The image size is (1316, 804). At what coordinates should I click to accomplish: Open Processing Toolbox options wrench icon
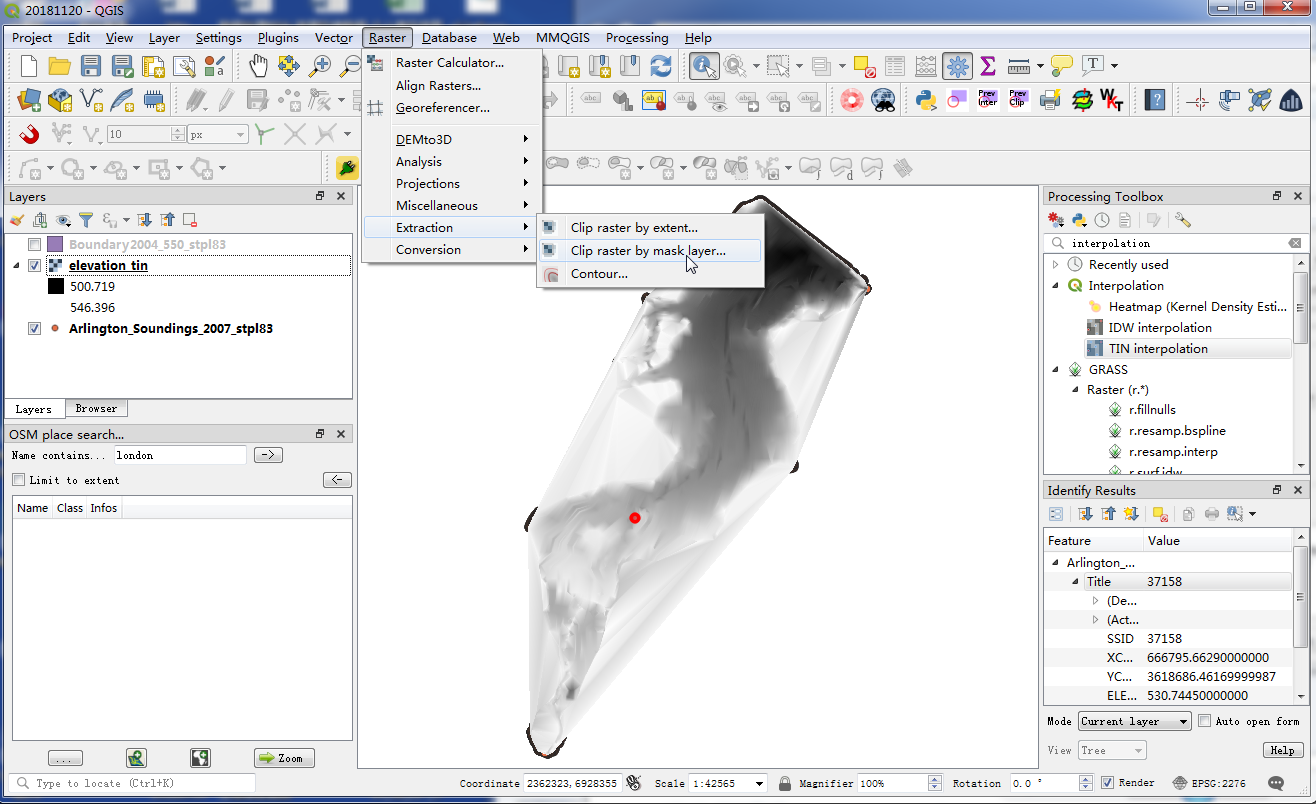coord(1182,220)
